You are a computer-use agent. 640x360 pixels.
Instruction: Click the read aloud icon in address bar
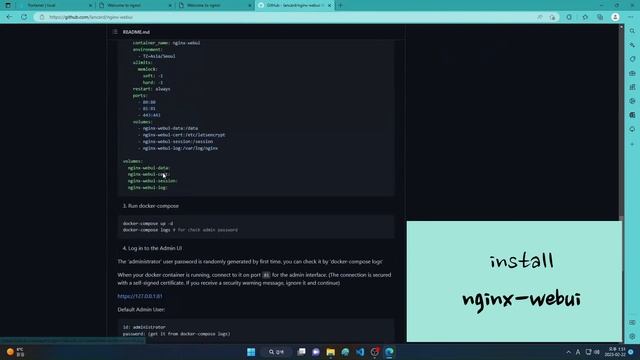540,17
